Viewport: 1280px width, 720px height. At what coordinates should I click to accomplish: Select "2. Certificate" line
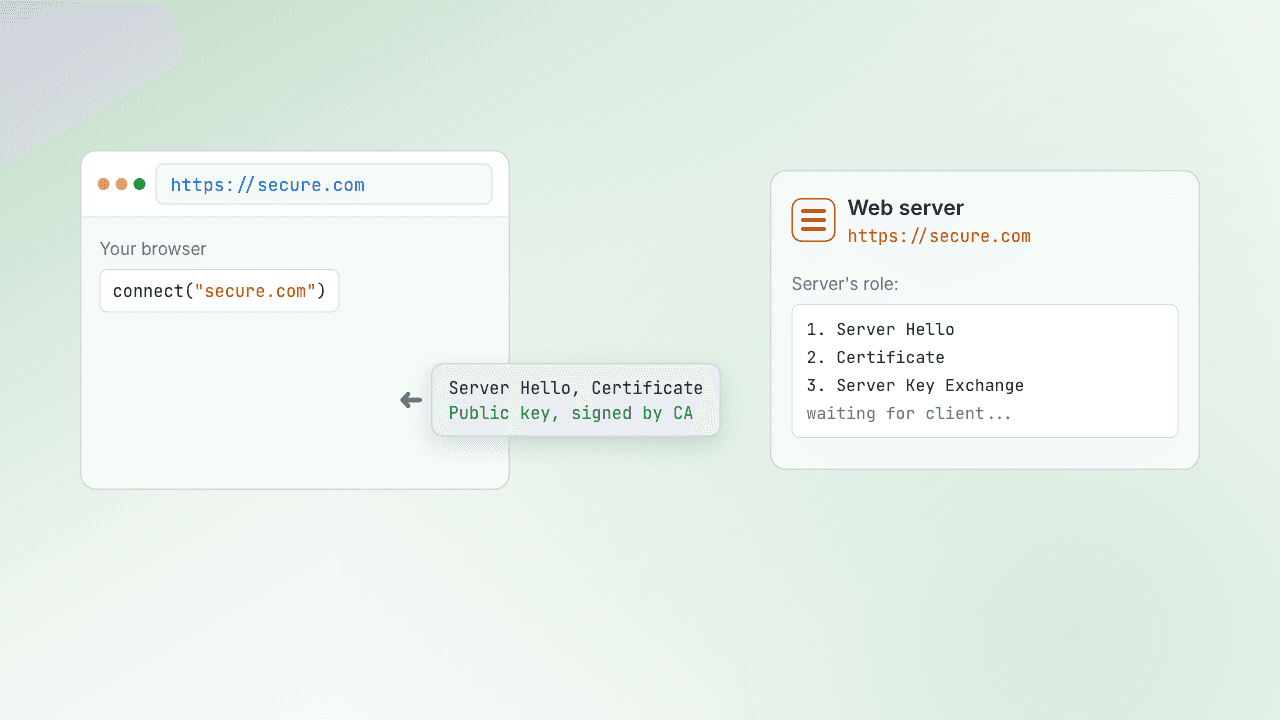click(876, 357)
